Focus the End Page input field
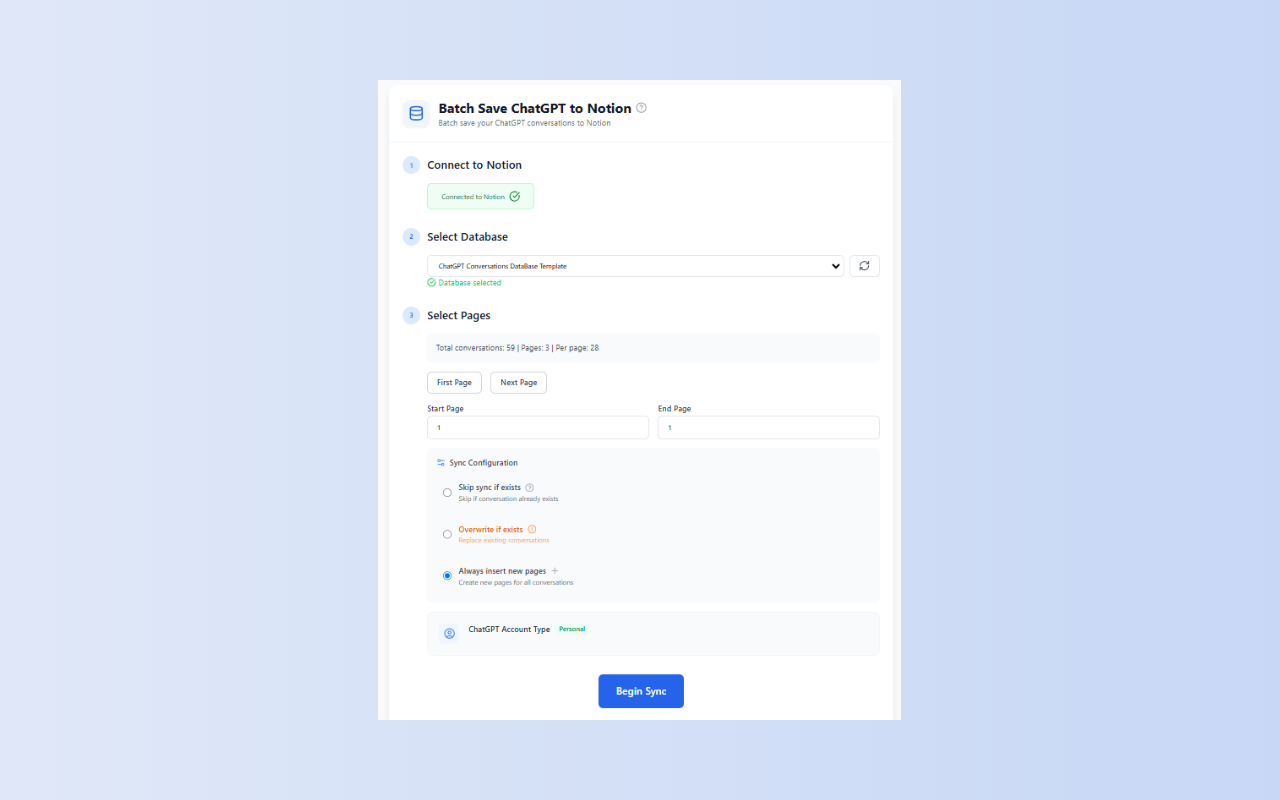Image resolution: width=1280 pixels, height=800 pixels. point(769,428)
